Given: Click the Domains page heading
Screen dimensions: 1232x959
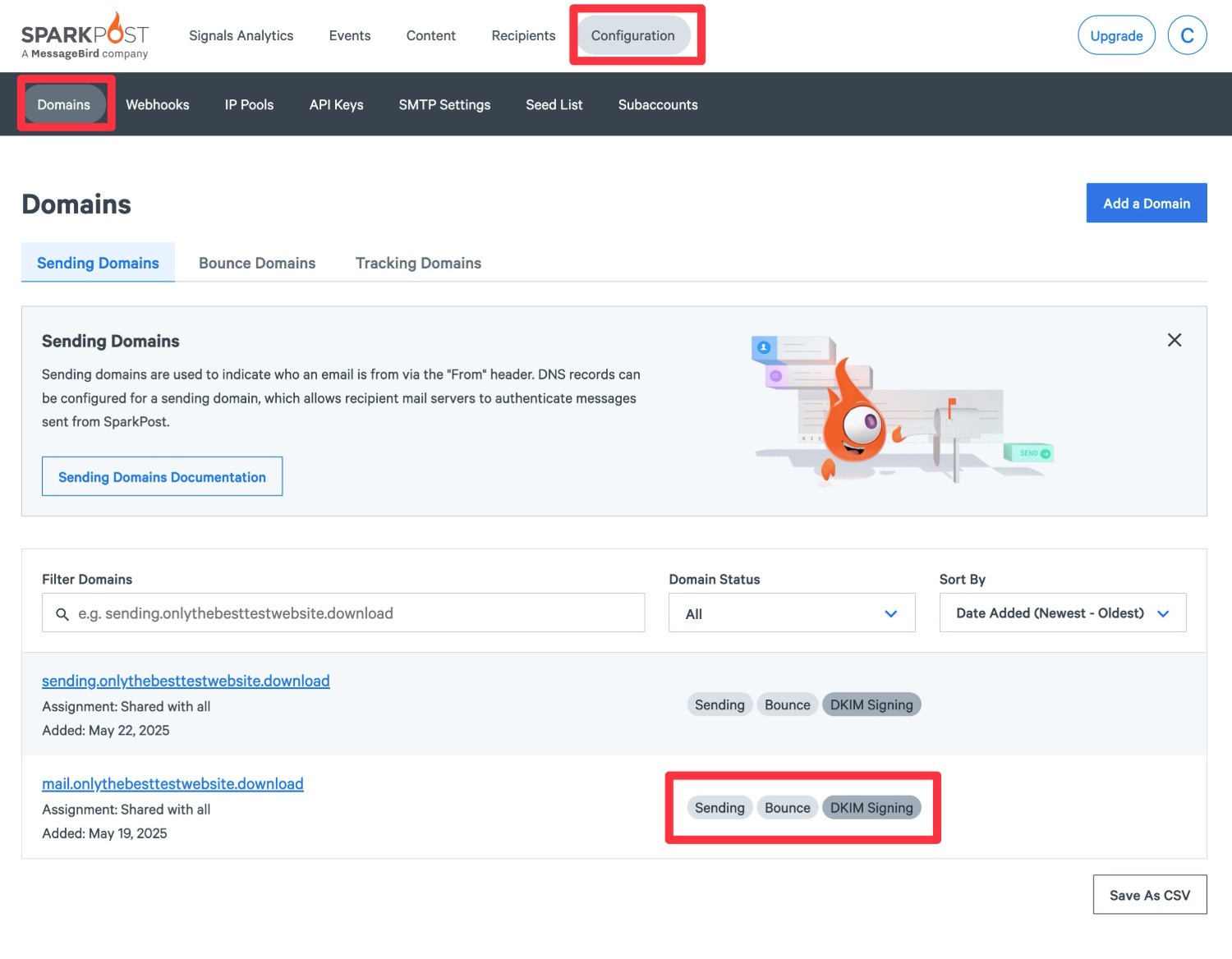Looking at the screenshot, I should tap(76, 204).
